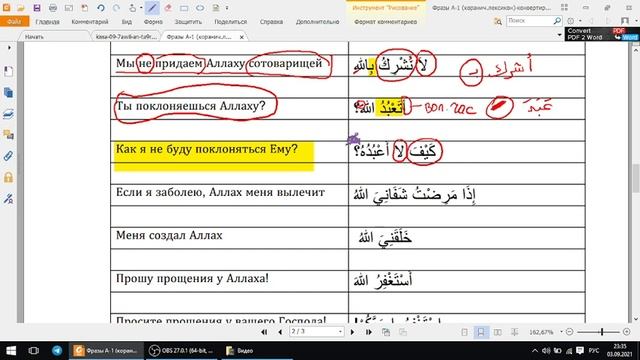Click the advanced search icon beside search box
640x360 pixels.
(x=498, y=21)
